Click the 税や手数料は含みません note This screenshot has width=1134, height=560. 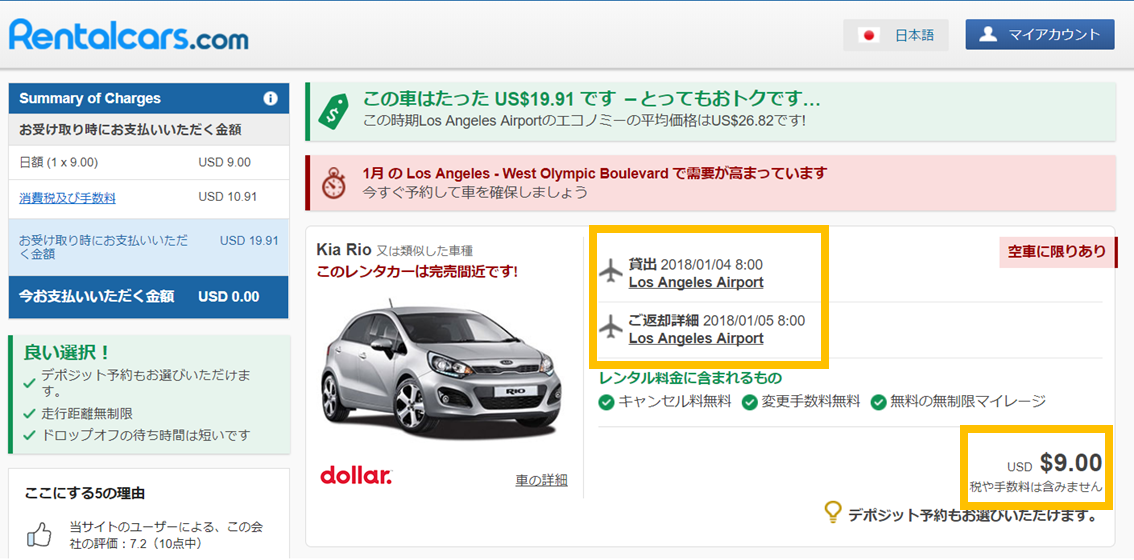pyautogui.click(x=1036, y=488)
